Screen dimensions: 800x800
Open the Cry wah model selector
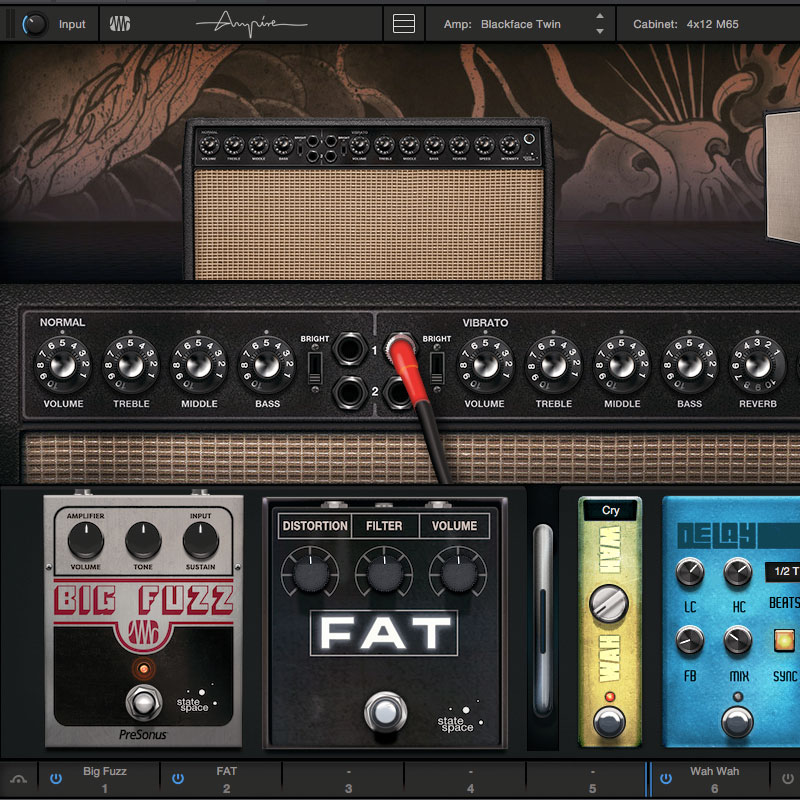click(x=610, y=510)
